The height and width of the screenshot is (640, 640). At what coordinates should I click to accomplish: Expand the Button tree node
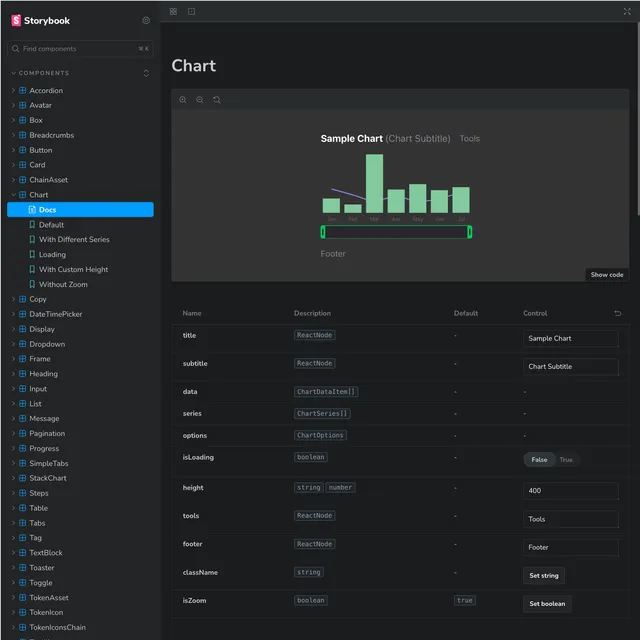13,150
